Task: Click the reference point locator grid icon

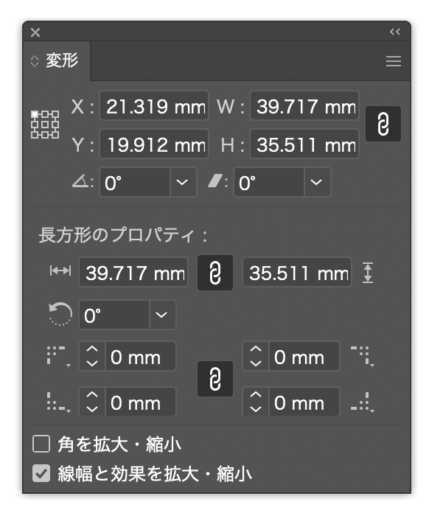Action: click(45, 125)
